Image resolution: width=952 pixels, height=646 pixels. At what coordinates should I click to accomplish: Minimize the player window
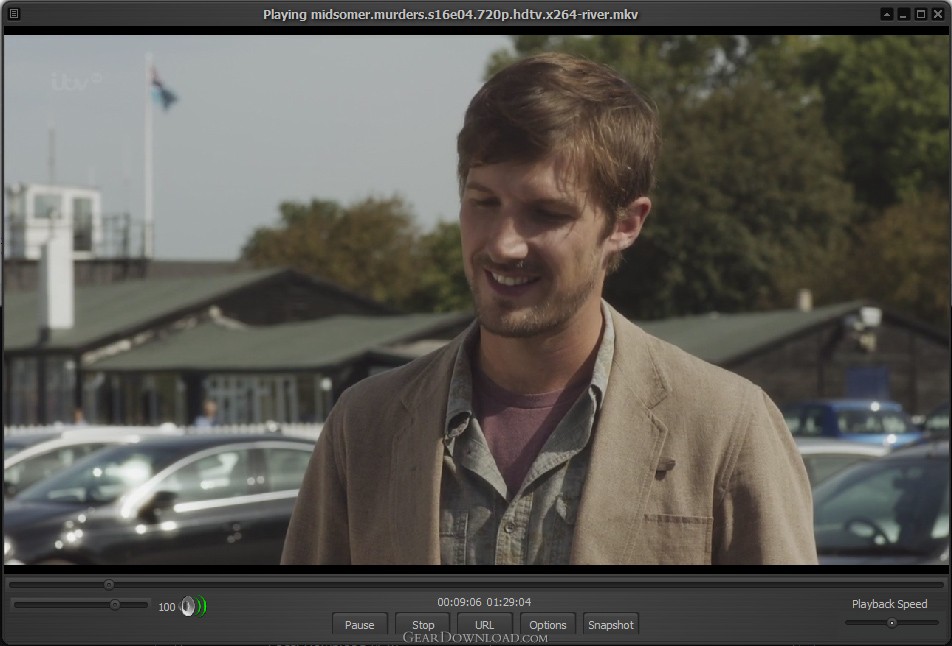tap(903, 14)
